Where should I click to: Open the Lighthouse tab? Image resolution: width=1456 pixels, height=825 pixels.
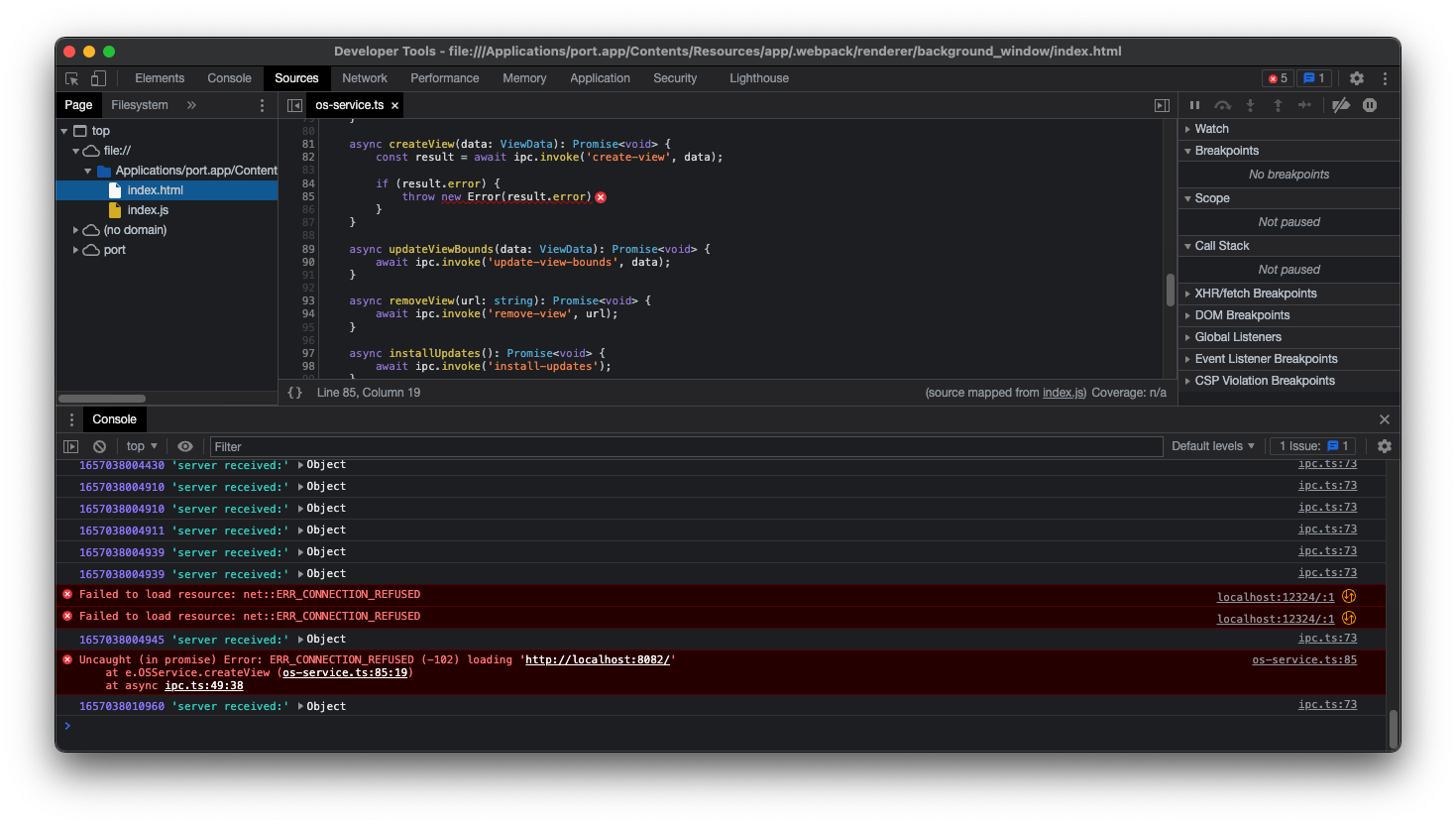pyautogui.click(x=759, y=78)
